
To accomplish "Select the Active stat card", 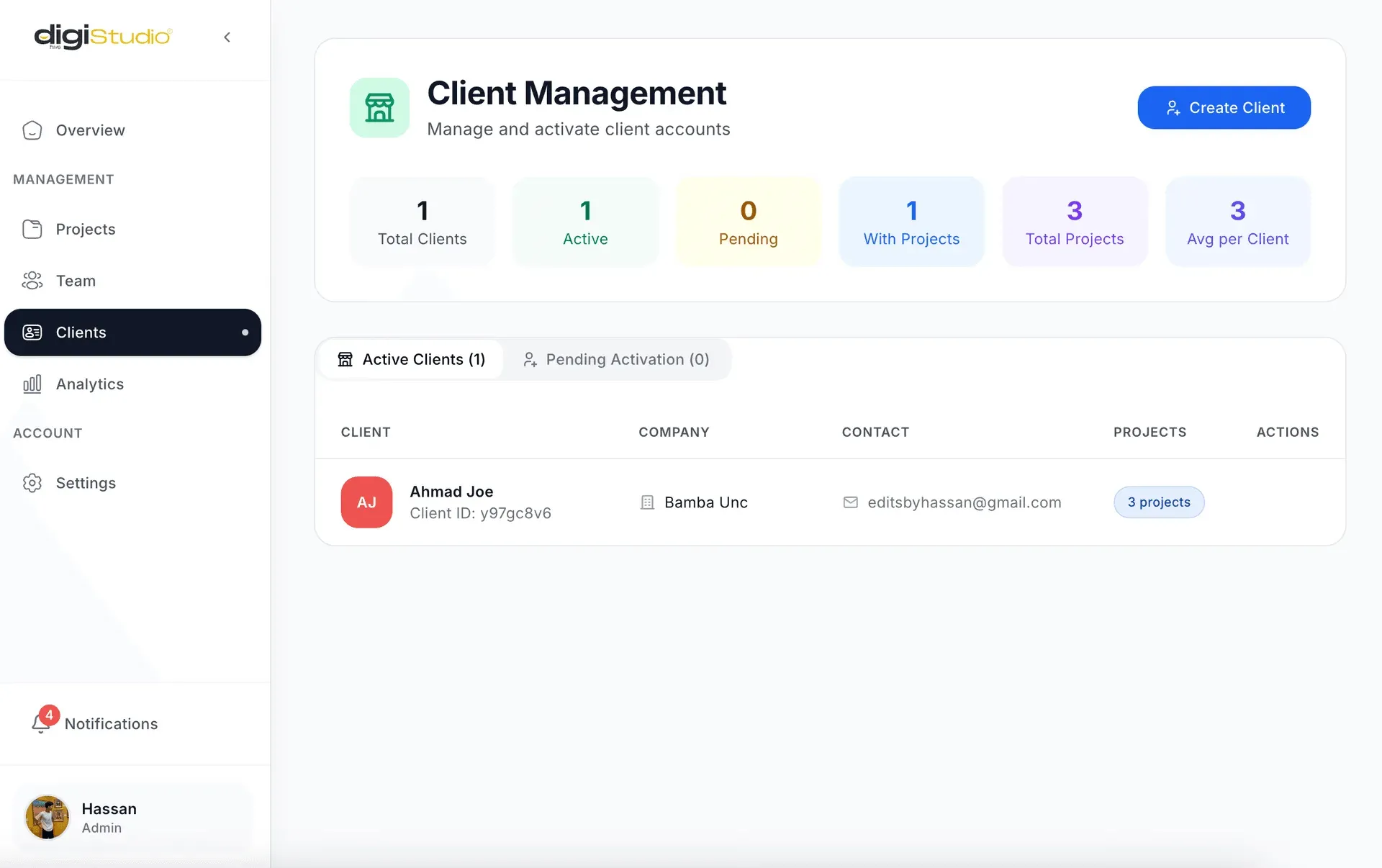I will pyautogui.click(x=585, y=222).
